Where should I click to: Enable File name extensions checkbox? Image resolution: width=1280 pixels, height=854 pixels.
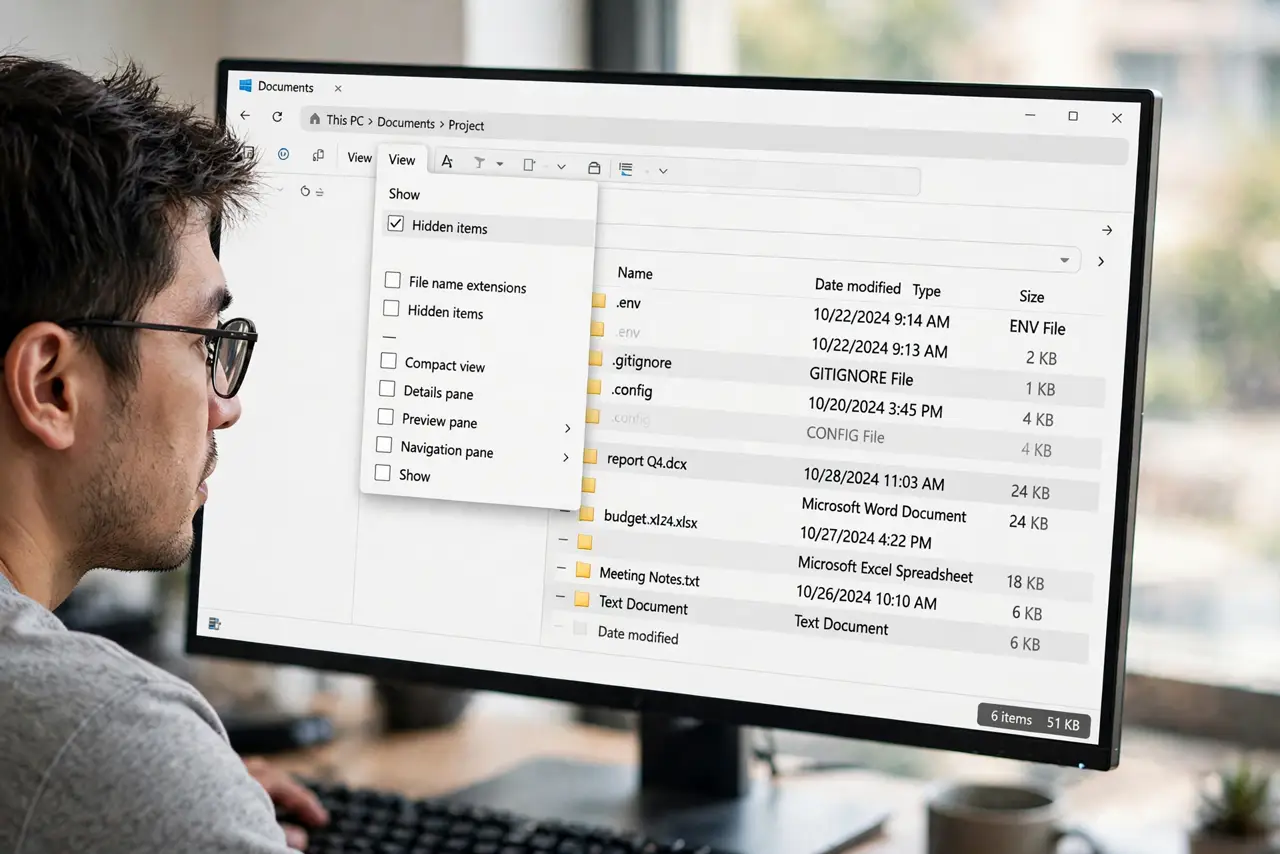(x=392, y=281)
